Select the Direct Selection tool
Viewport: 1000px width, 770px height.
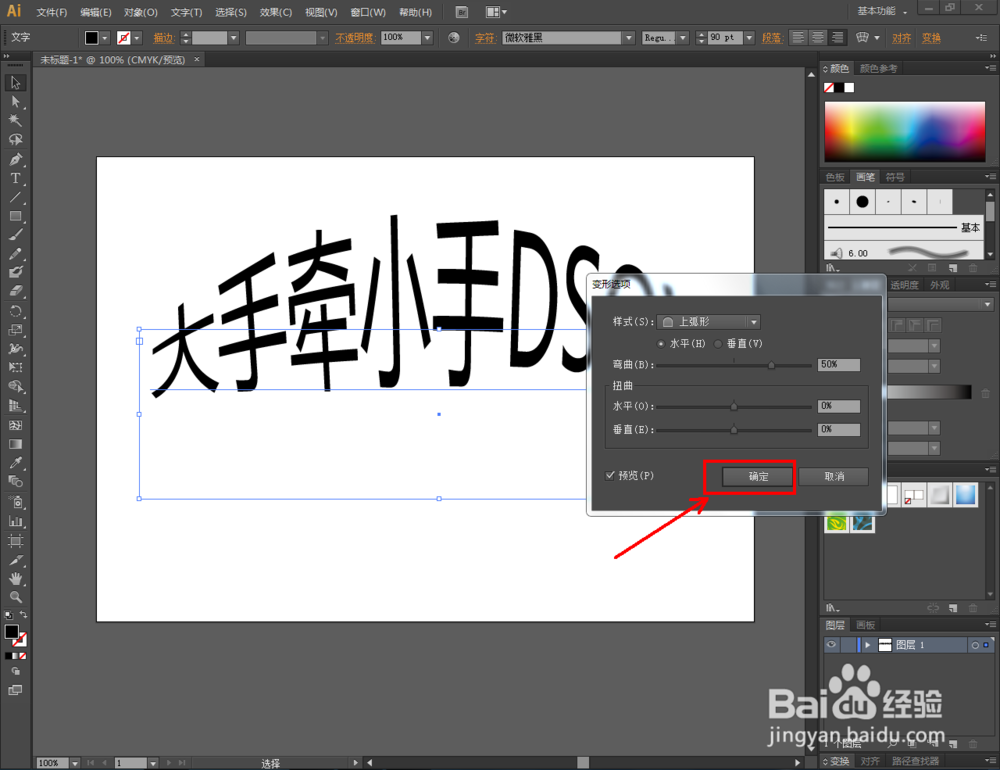click(15, 102)
